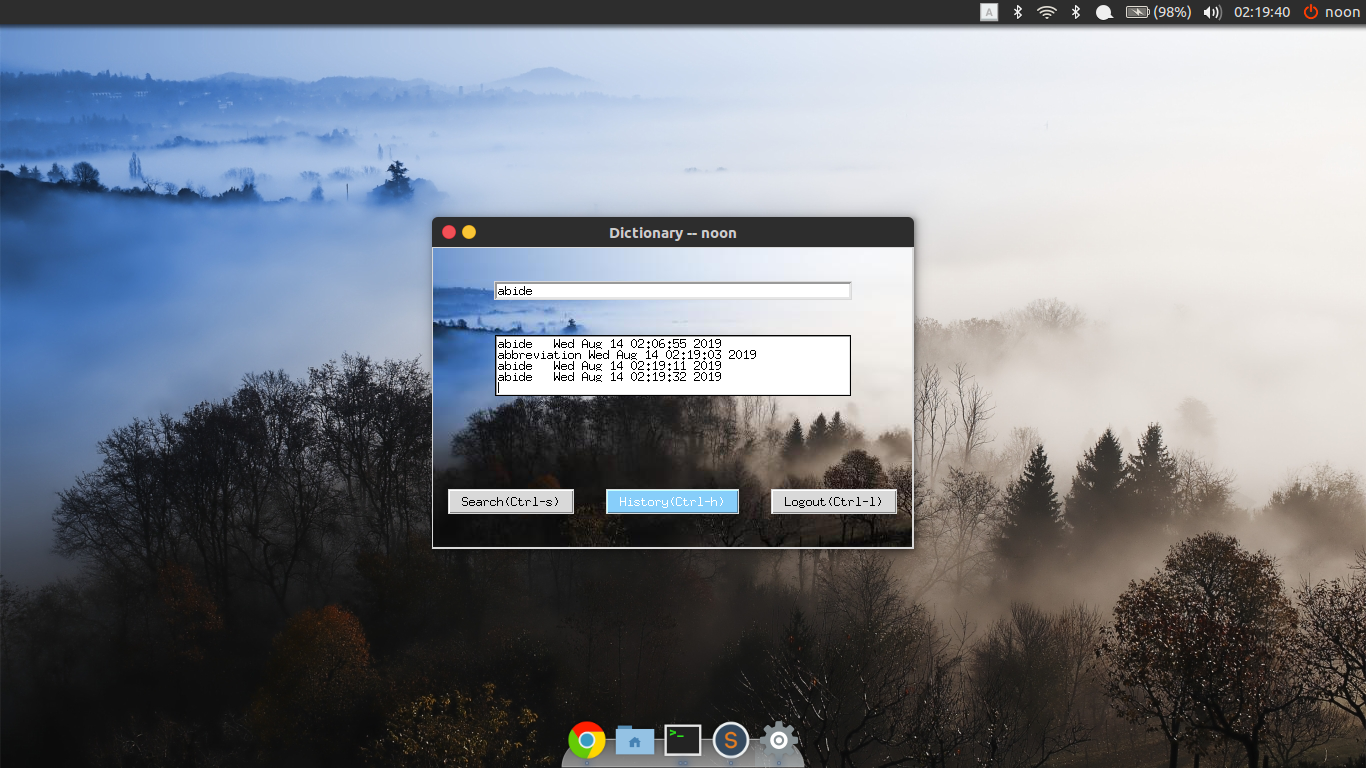Launch Google Chrome from the dock
This screenshot has height=768, width=1366.
[587, 741]
